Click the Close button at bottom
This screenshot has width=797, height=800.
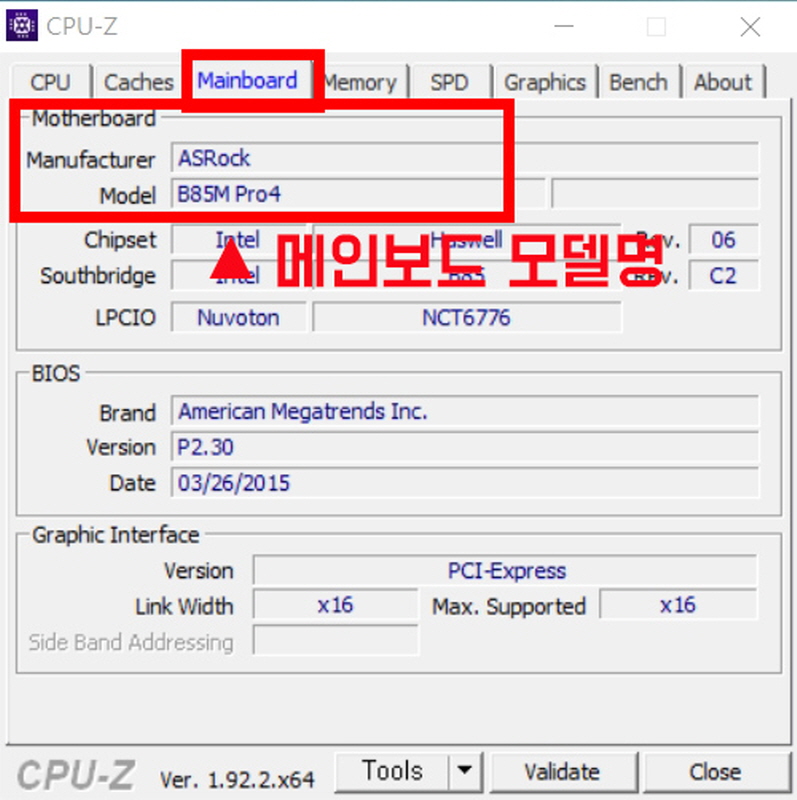[x=716, y=771]
